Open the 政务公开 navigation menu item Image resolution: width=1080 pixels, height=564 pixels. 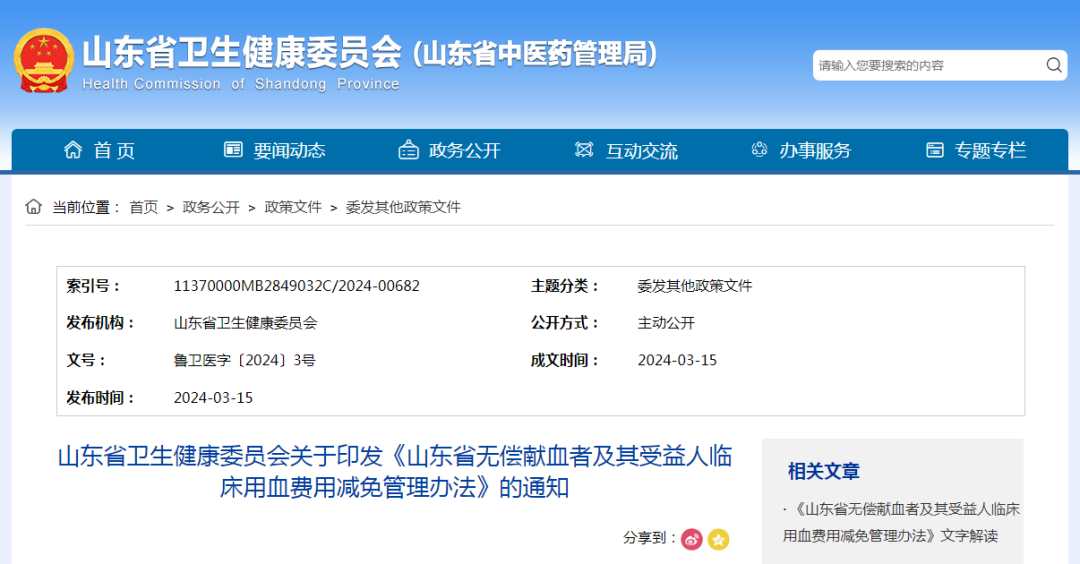click(464, 150)
